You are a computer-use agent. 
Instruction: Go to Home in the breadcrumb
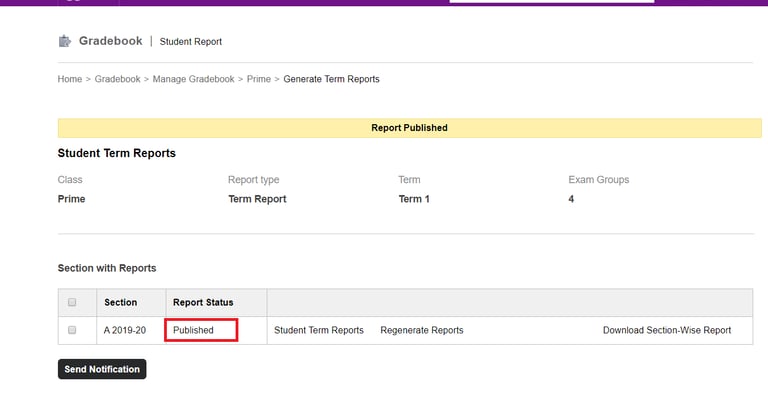coord(70,79)
